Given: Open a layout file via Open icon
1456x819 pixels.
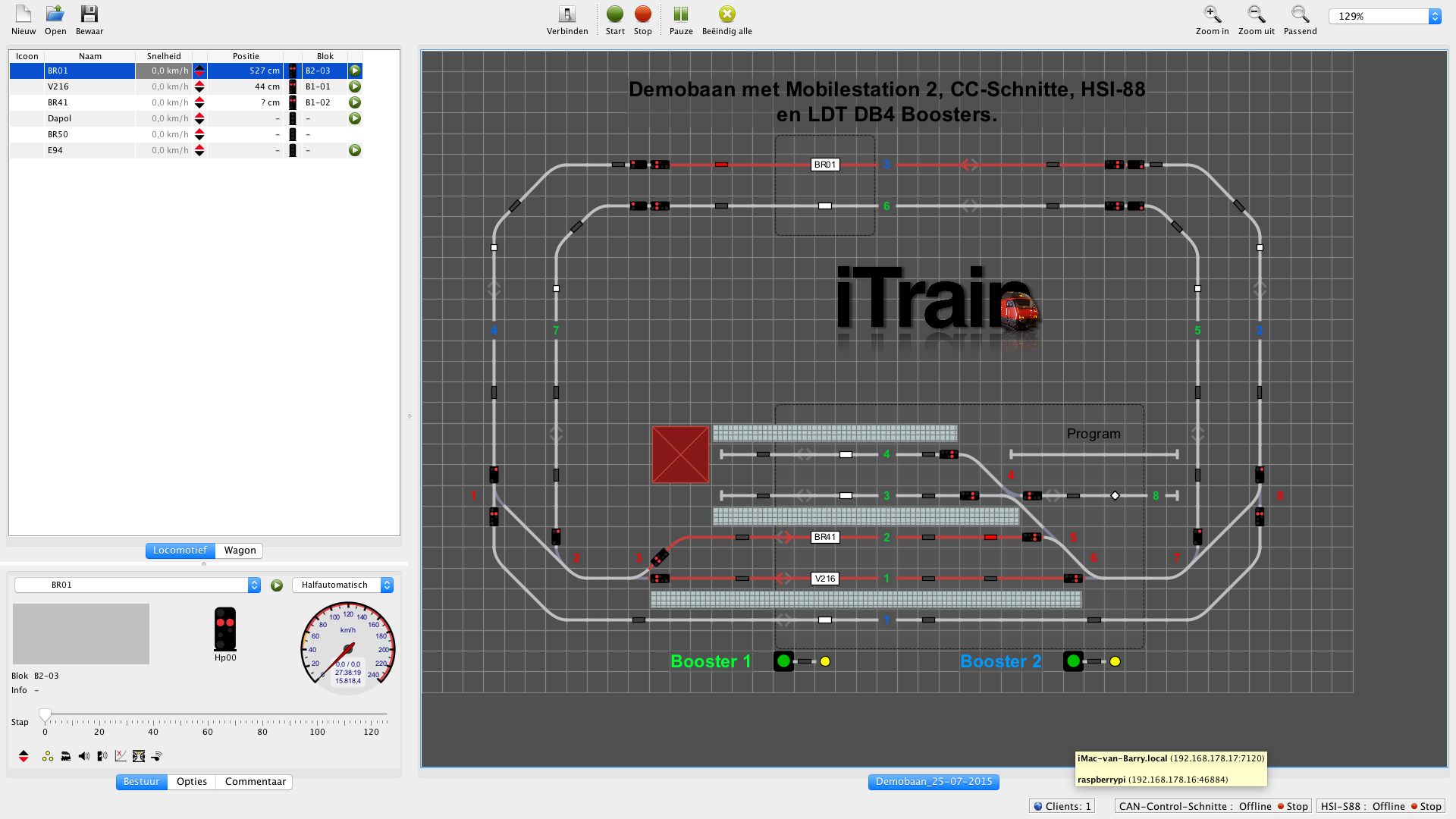Looking at the screenshot, I should coord(55,20).
